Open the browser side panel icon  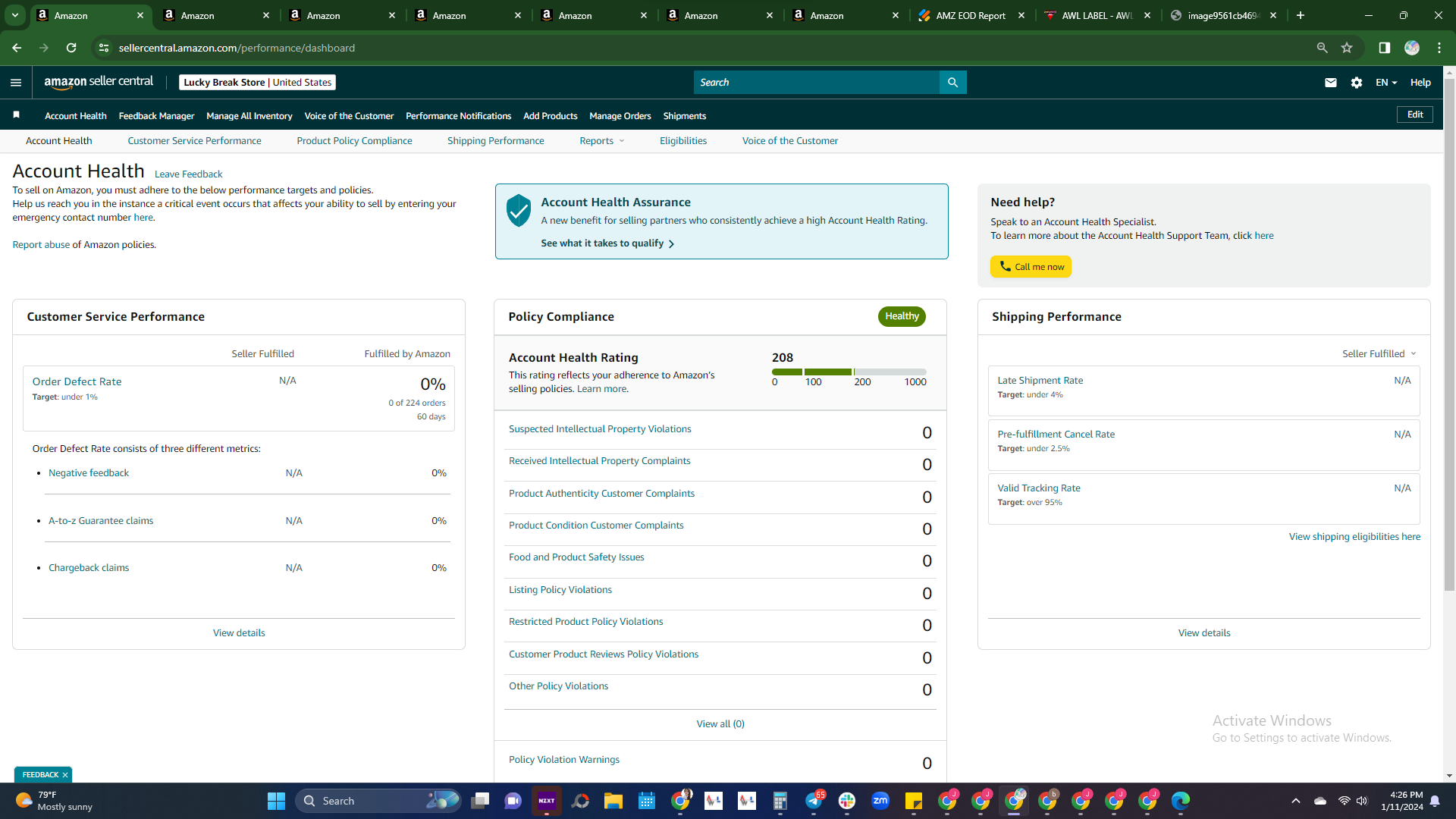point(1384,48)
